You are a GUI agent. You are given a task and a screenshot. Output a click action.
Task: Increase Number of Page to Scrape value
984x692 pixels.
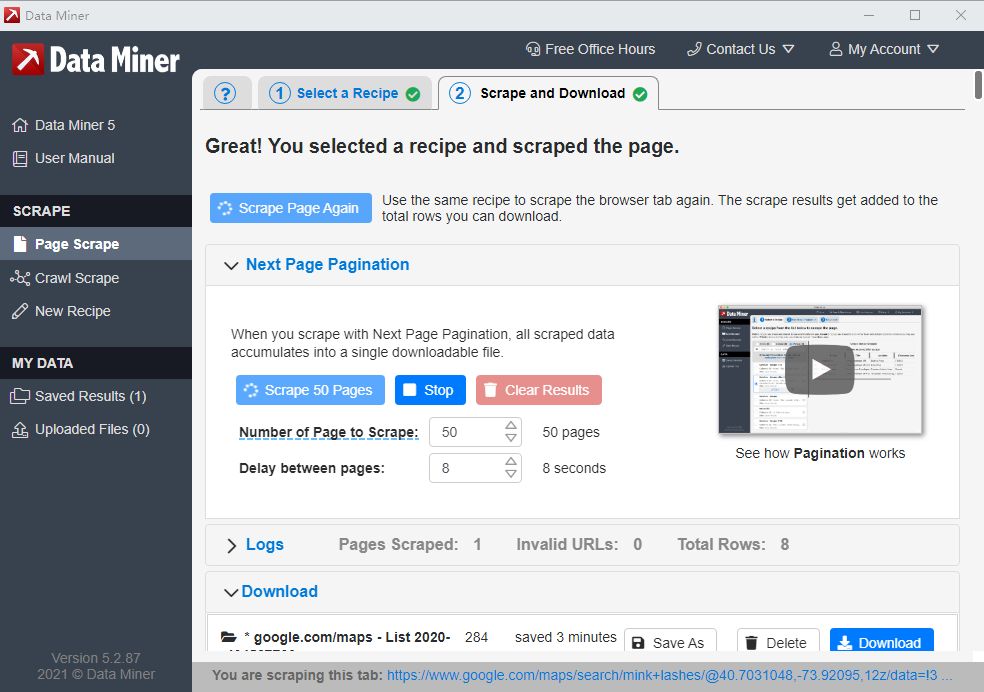(x=511, y=425)
